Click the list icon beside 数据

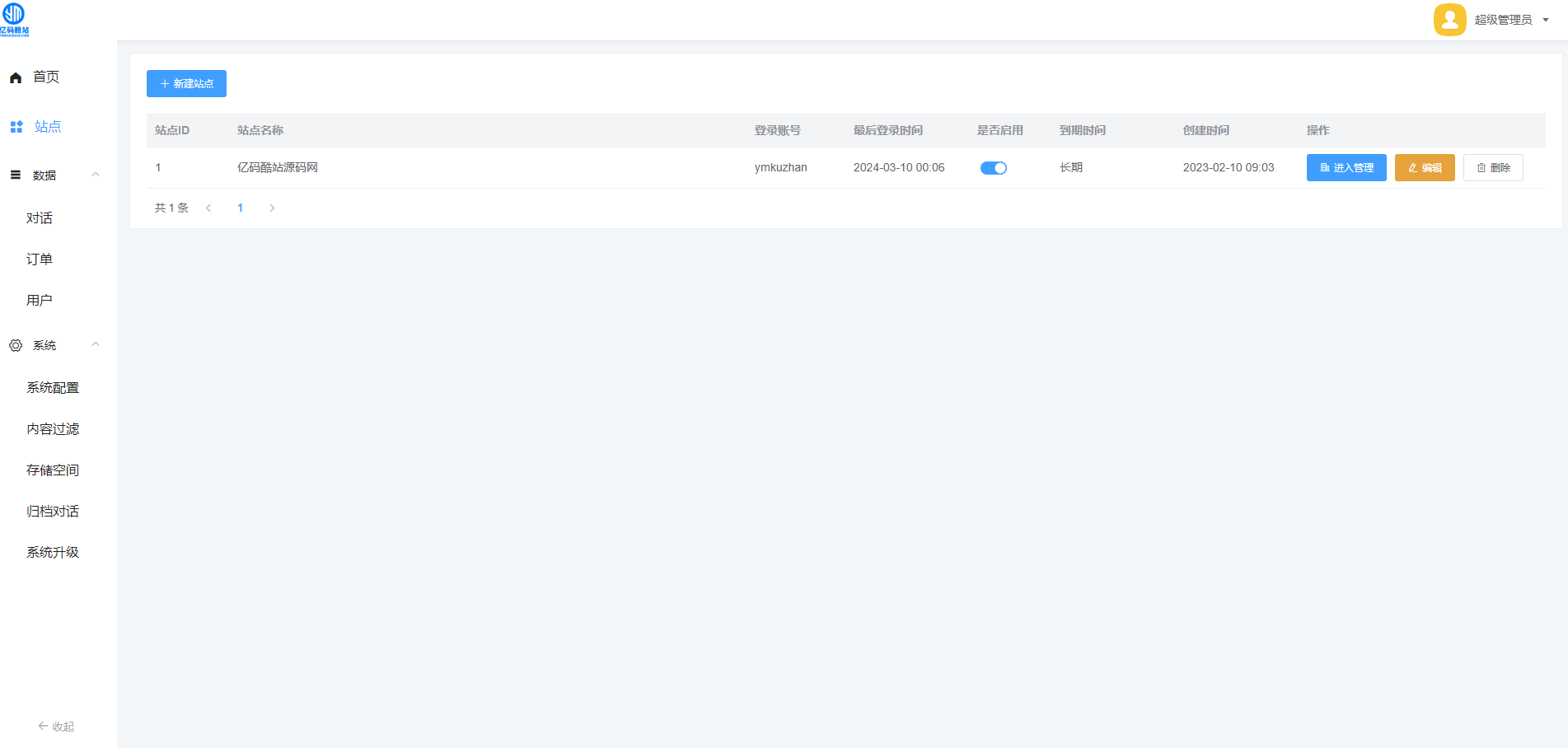click(16, 175)
